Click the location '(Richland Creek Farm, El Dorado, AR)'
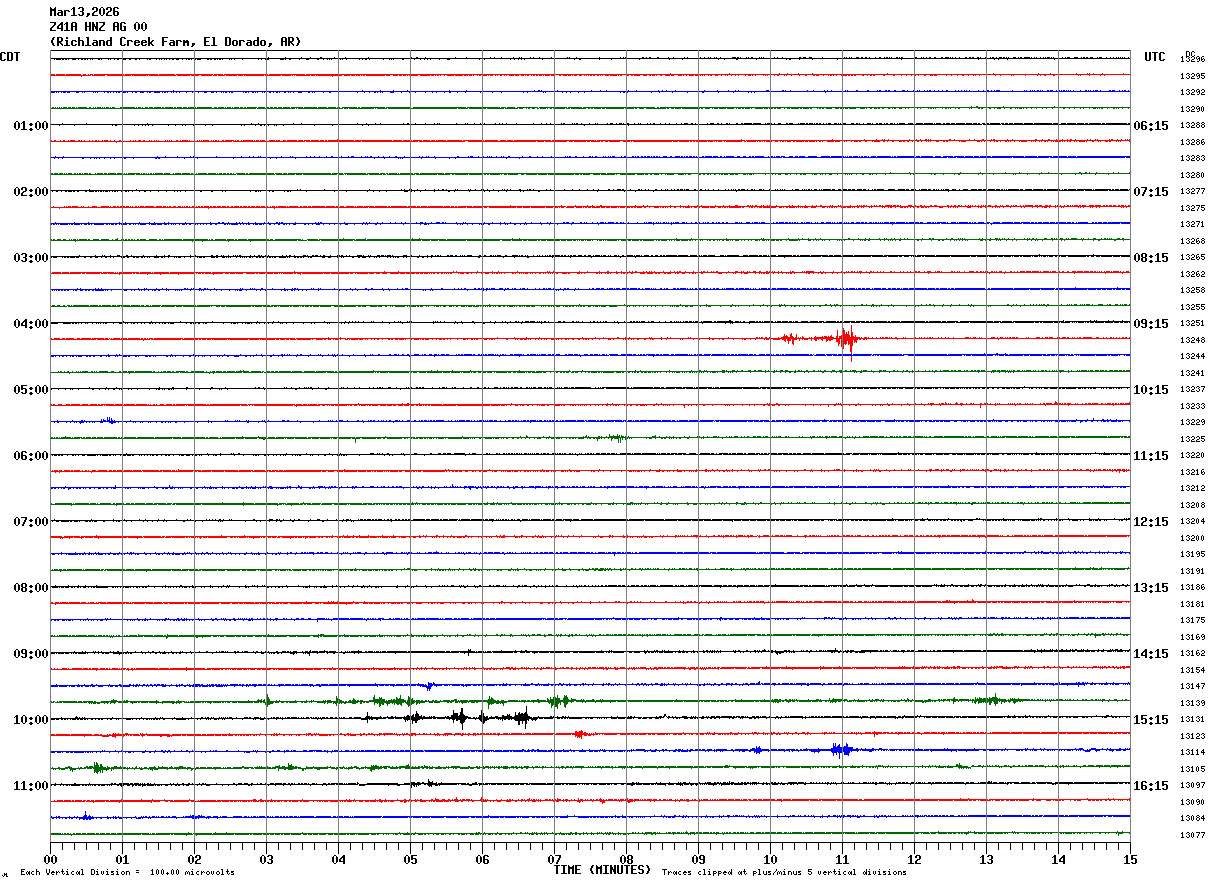Viewport: 1210px width, 886px height. tap(175, 42)
